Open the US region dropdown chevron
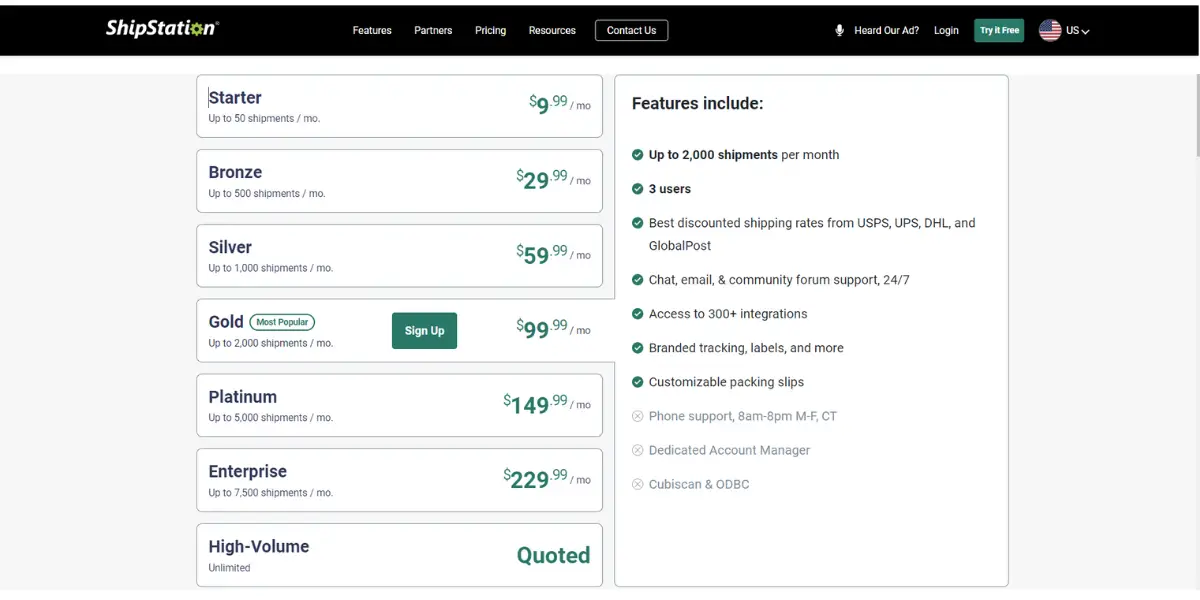 coord(1086,31)
